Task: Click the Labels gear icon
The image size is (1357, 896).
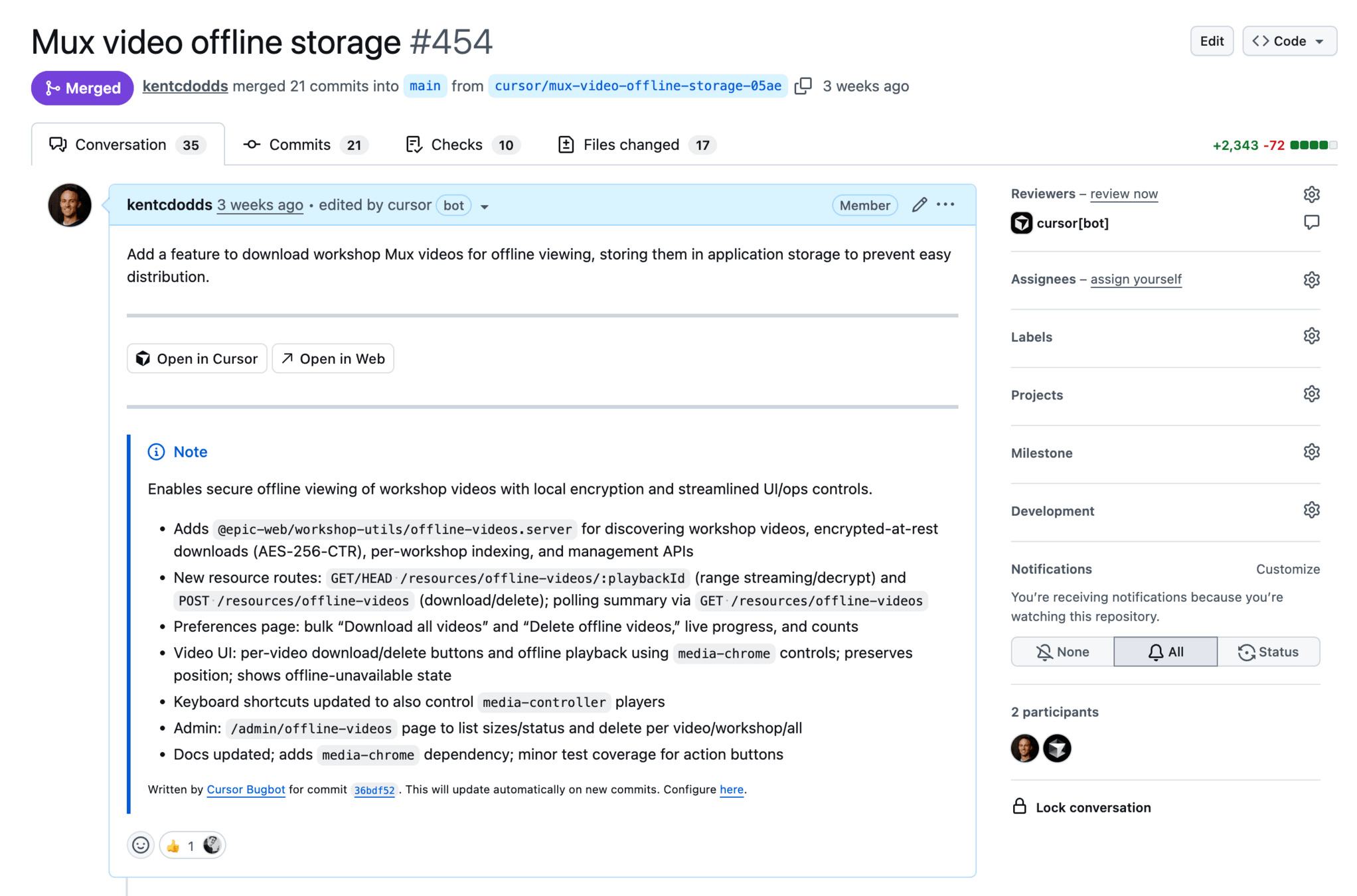Action: coord(1311,336)
